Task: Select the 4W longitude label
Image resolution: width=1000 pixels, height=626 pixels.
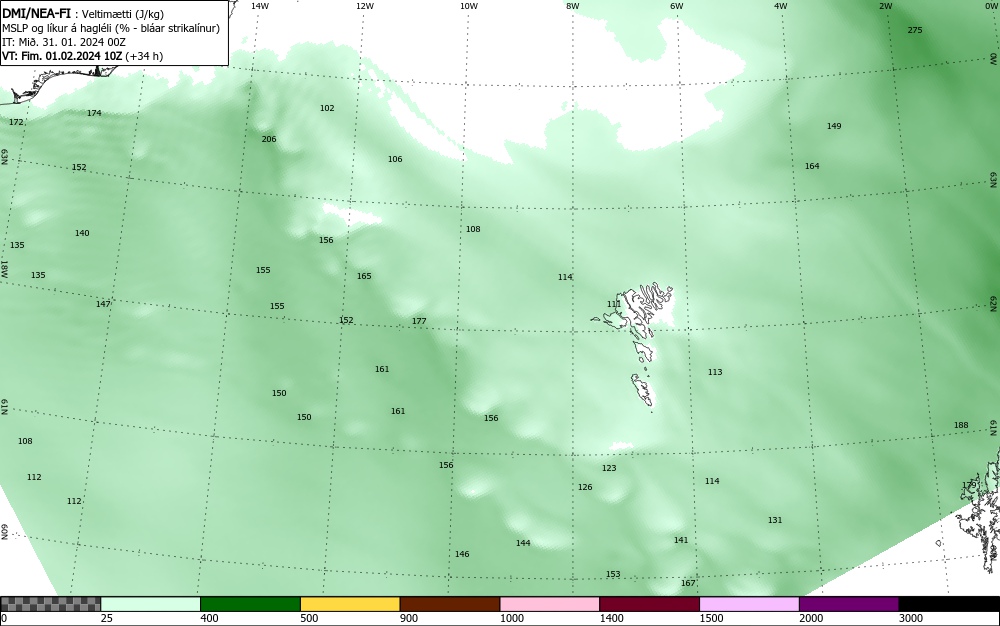Action: coord(781,6)
